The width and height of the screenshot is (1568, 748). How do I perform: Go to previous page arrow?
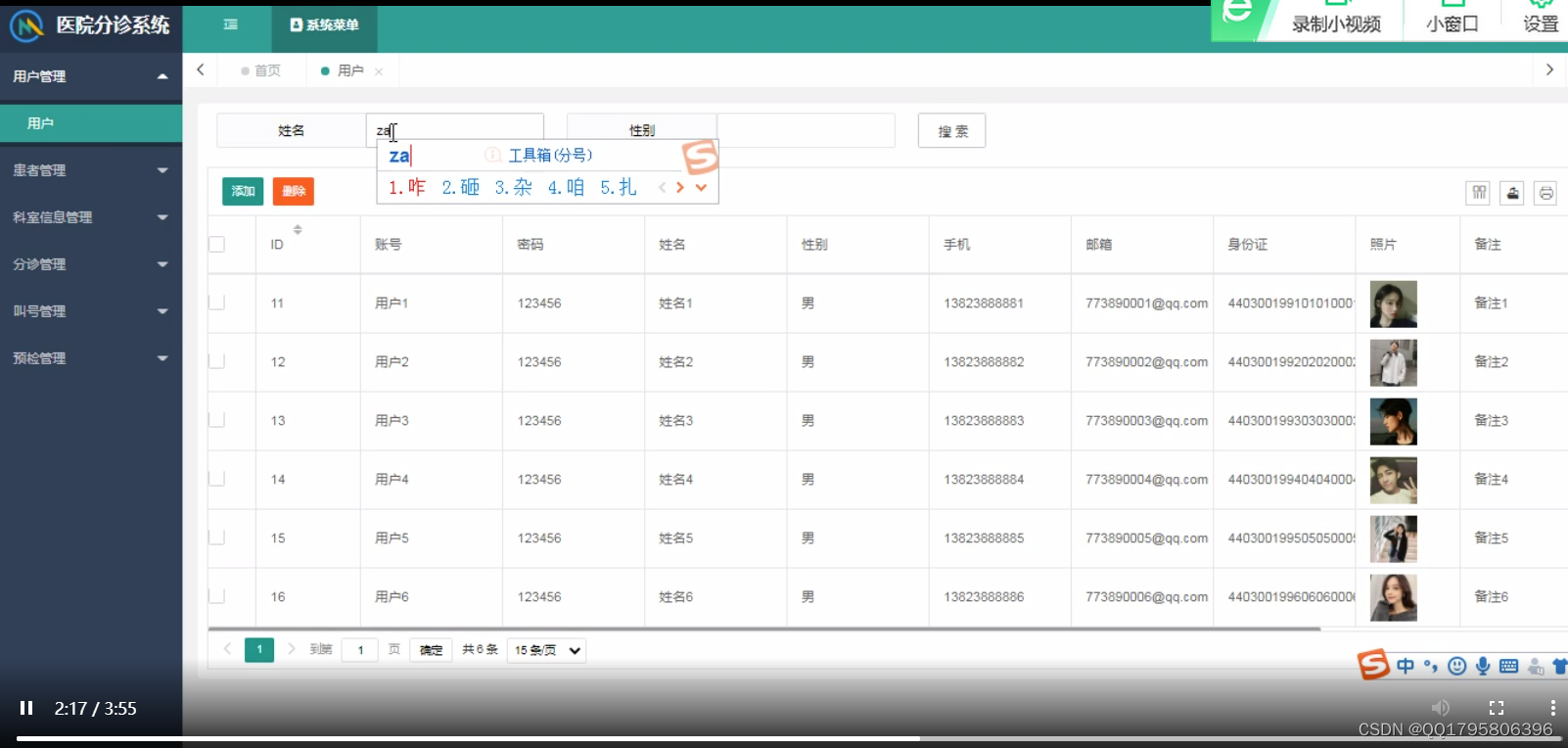pos(227,649)
